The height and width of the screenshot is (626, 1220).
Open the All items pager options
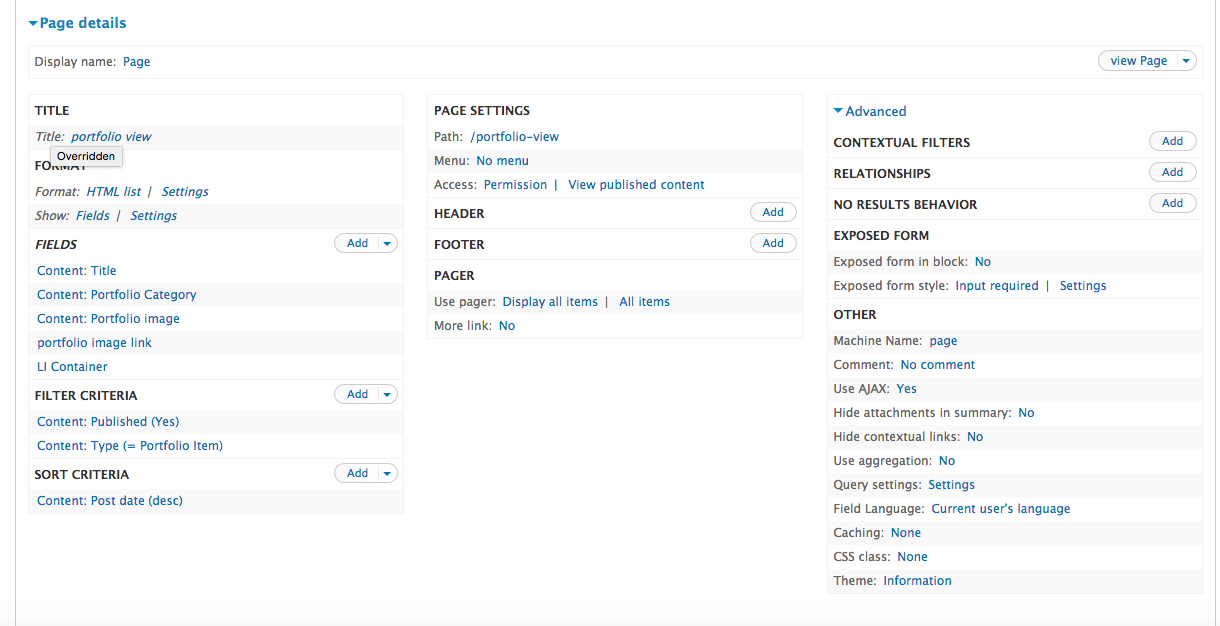tap(644, 302)
